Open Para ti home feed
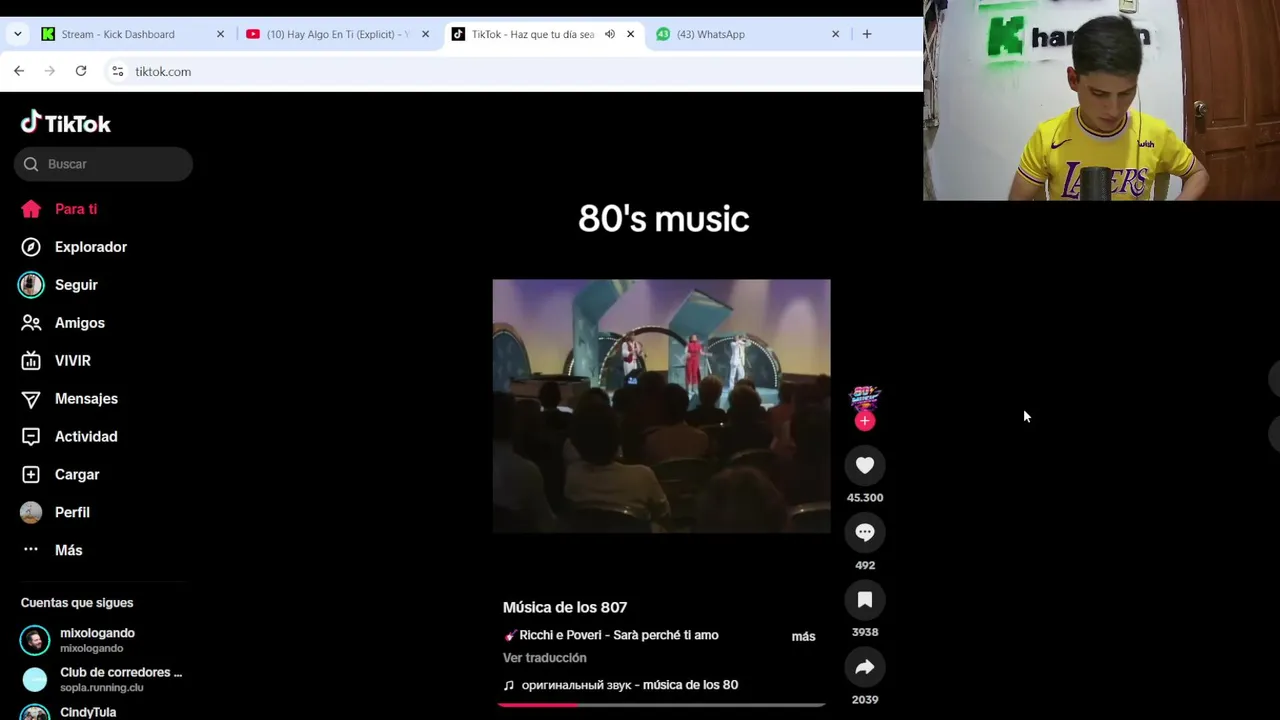Image resolution: width=1280 pixels, height=720 pixels. 59,209
